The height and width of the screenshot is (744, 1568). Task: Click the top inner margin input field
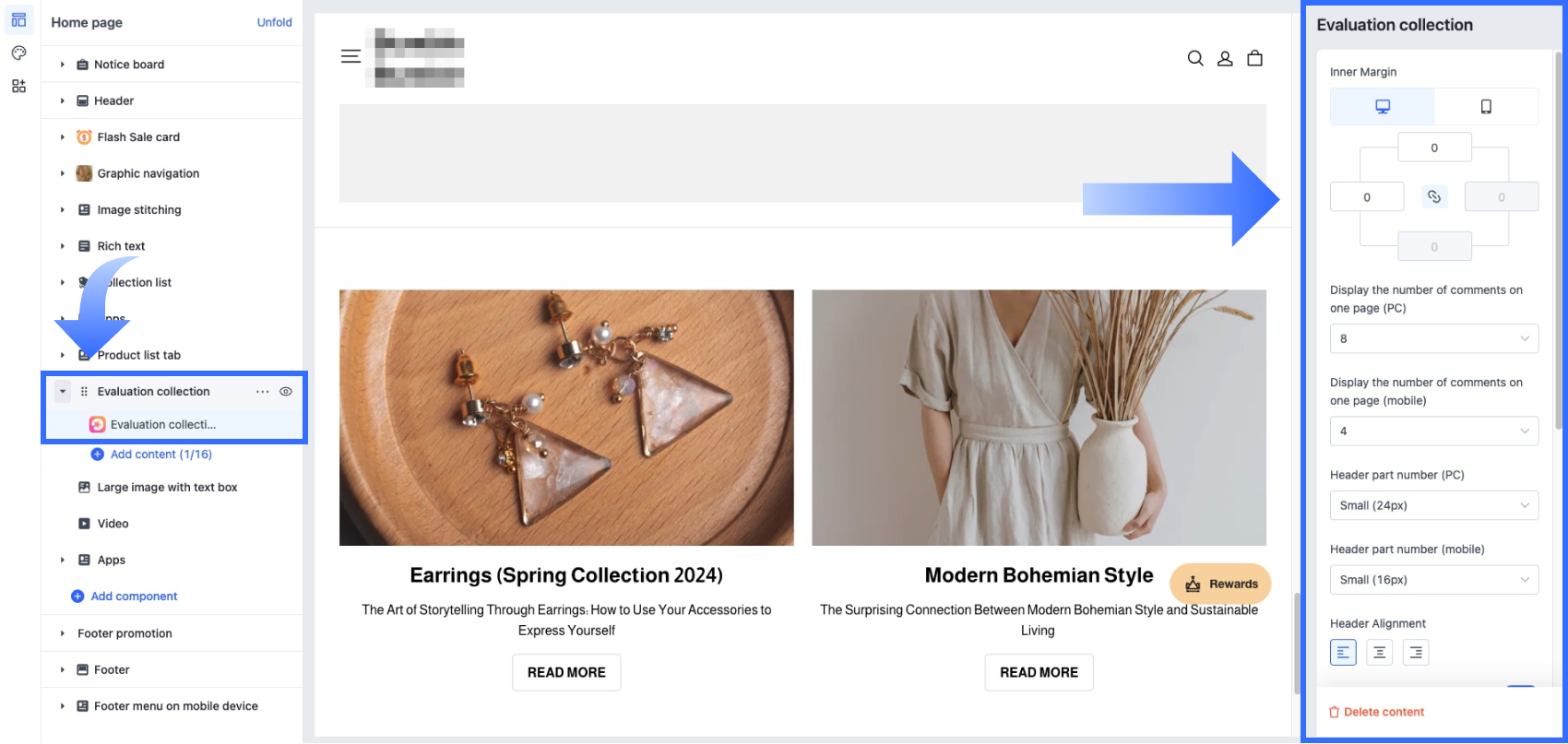(x=1434, y=148)
